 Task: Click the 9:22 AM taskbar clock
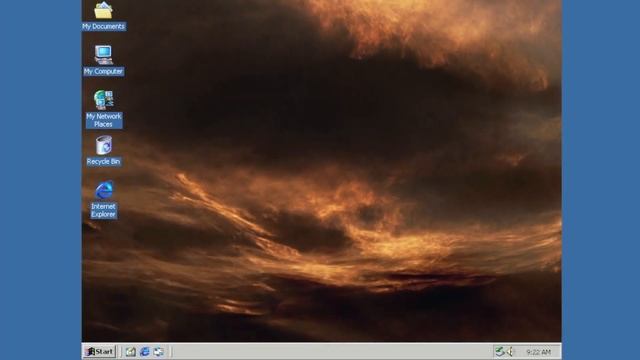point(538,352)
